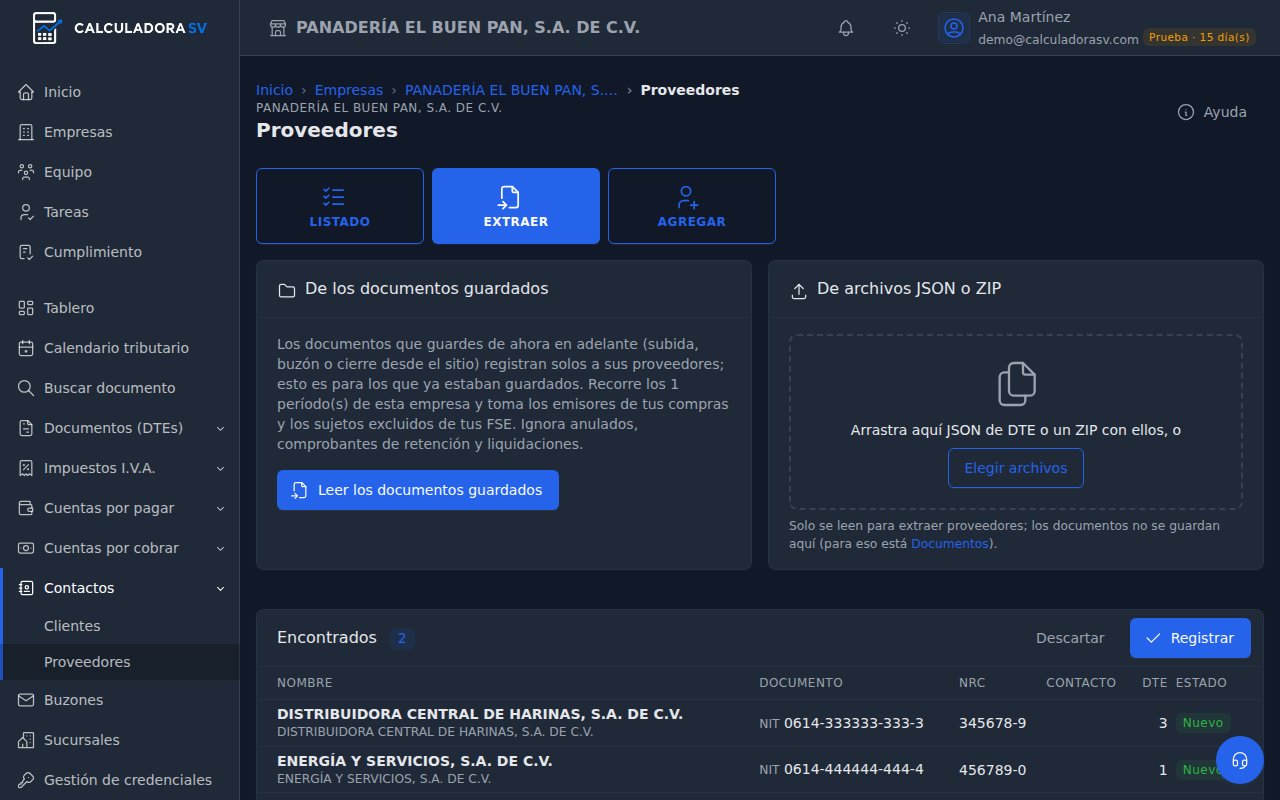Open notifications bell icon
The image size is (1280, 800).
click(846, 28)
